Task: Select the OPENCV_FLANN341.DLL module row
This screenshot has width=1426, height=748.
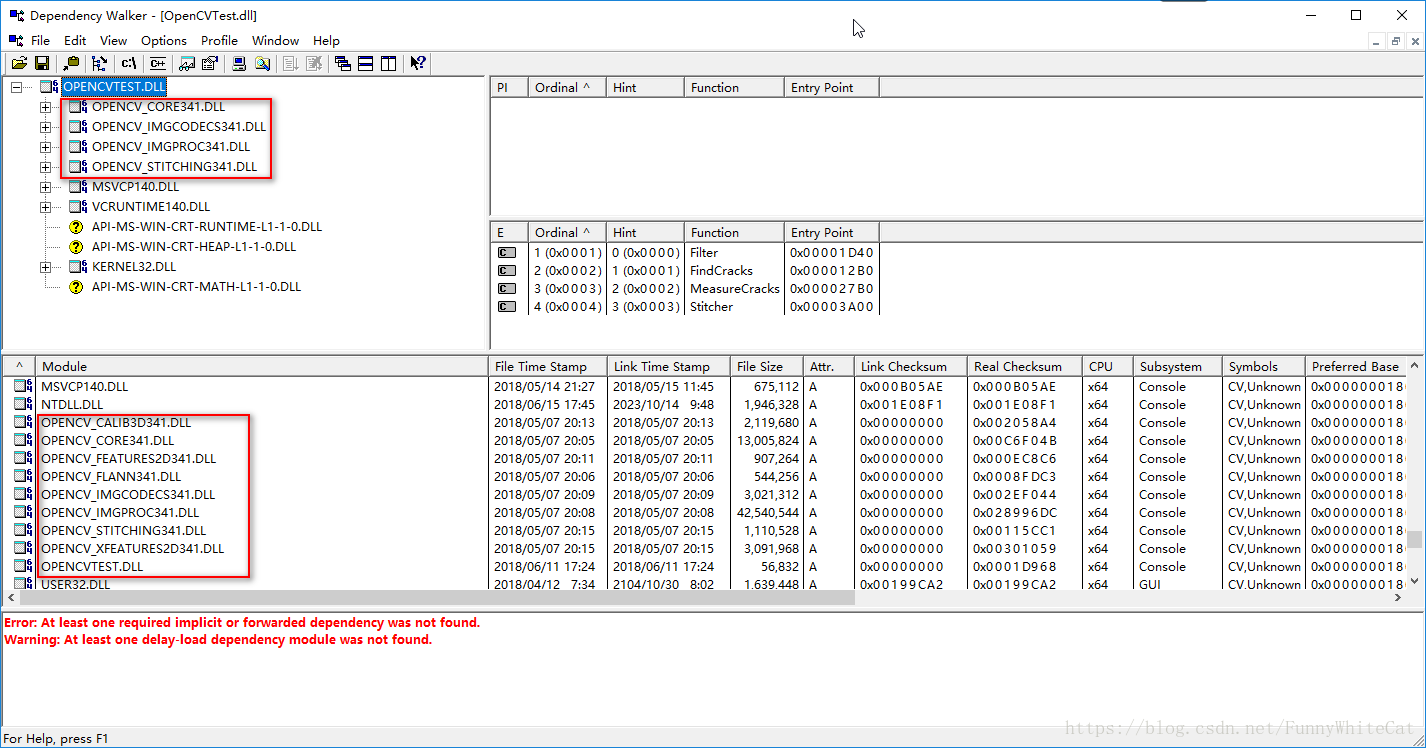Action: pos(703,477)
